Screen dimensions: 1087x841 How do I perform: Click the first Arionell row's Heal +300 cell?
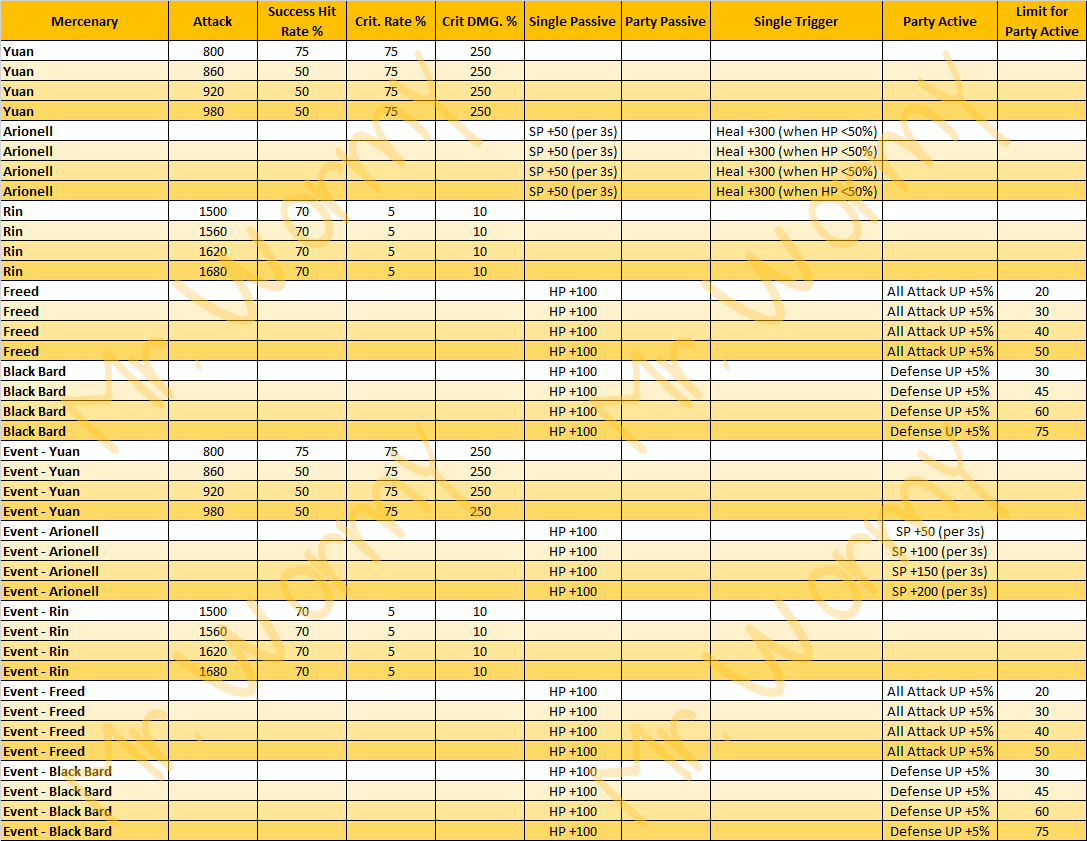pos(796,131)
